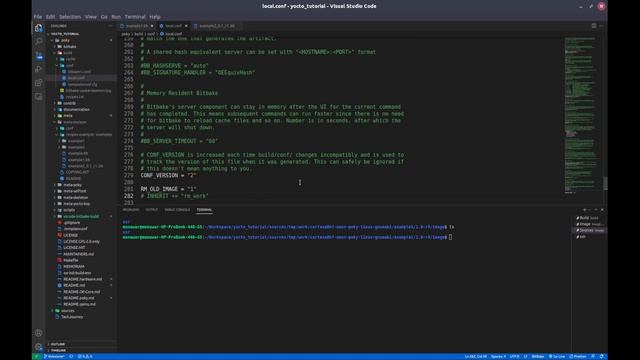
Task: Close the example1.bb editor tab
Action: tap(152, 26)
